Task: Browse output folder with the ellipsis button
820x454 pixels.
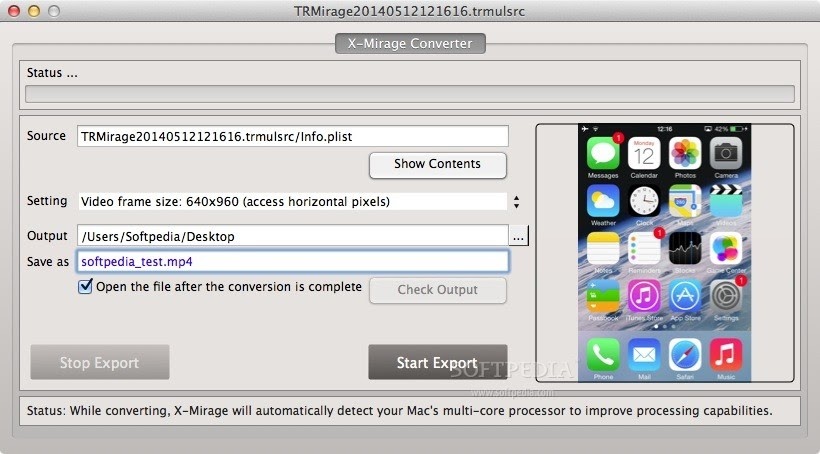Action: [x=518, y=236]
